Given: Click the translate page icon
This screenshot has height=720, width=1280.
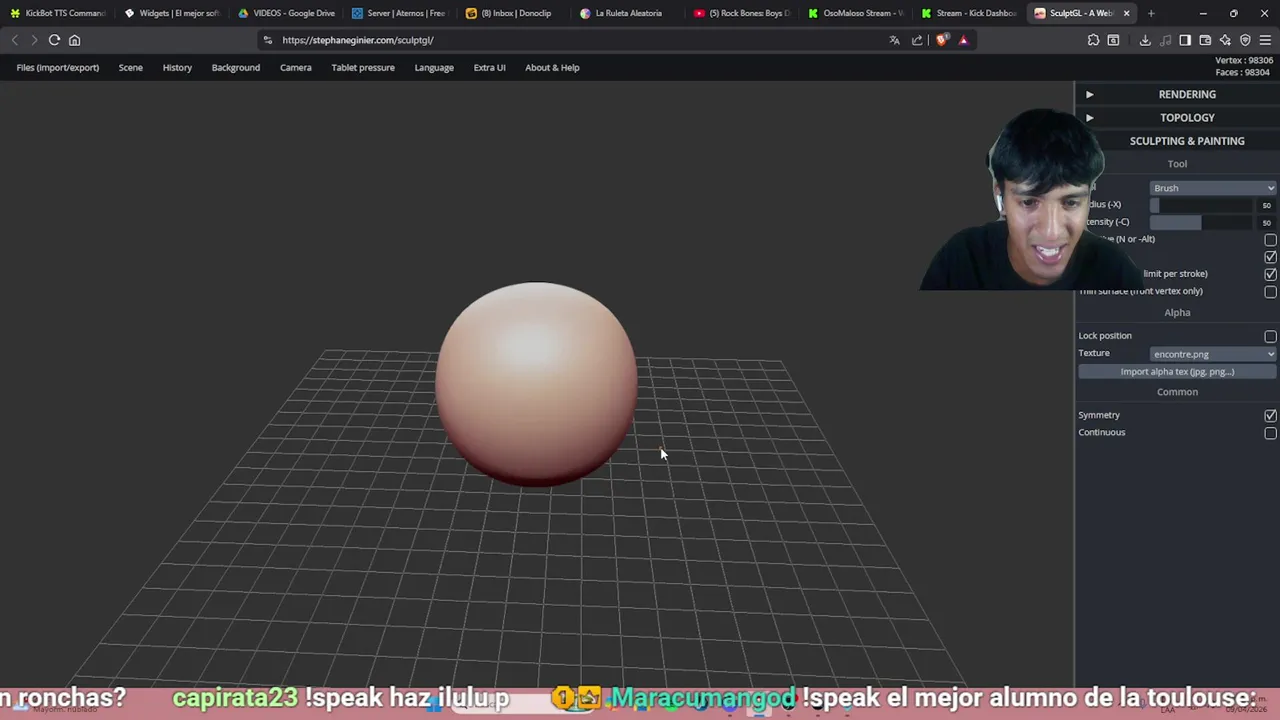Looking at the screenshot, I should 894,40.
